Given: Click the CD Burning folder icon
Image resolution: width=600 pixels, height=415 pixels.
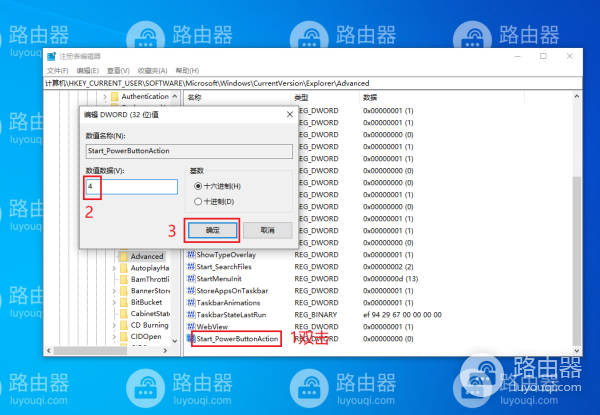Looking at the screenshot, I should 124,325.
